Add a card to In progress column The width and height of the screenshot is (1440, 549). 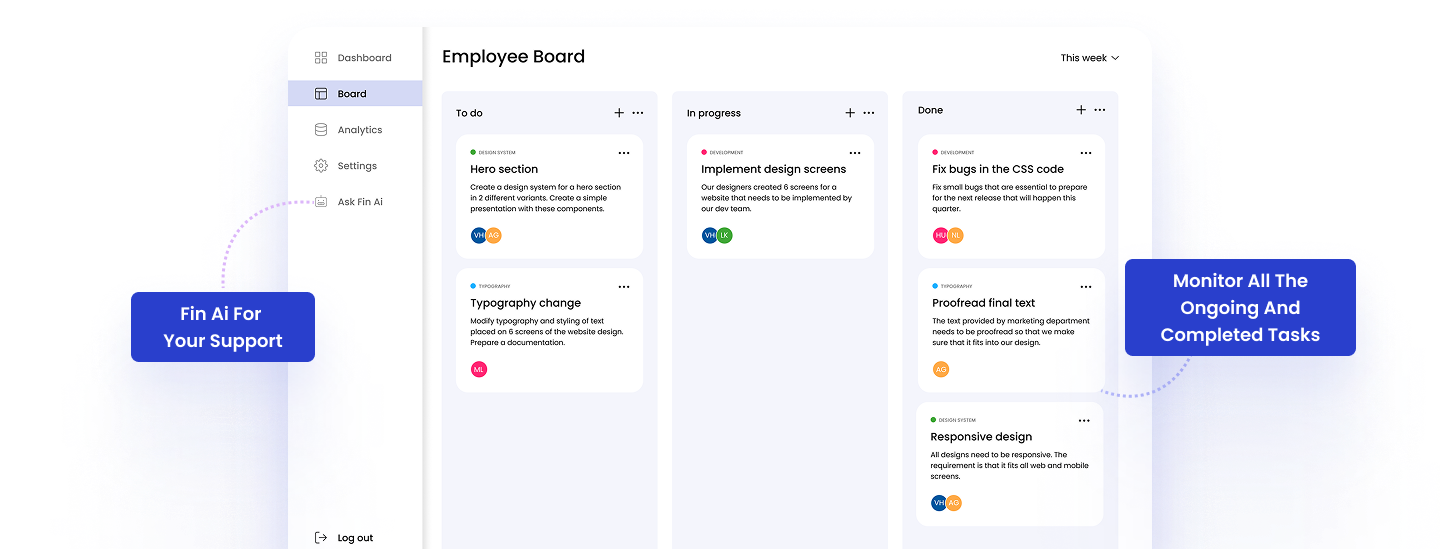pos(850,113)
